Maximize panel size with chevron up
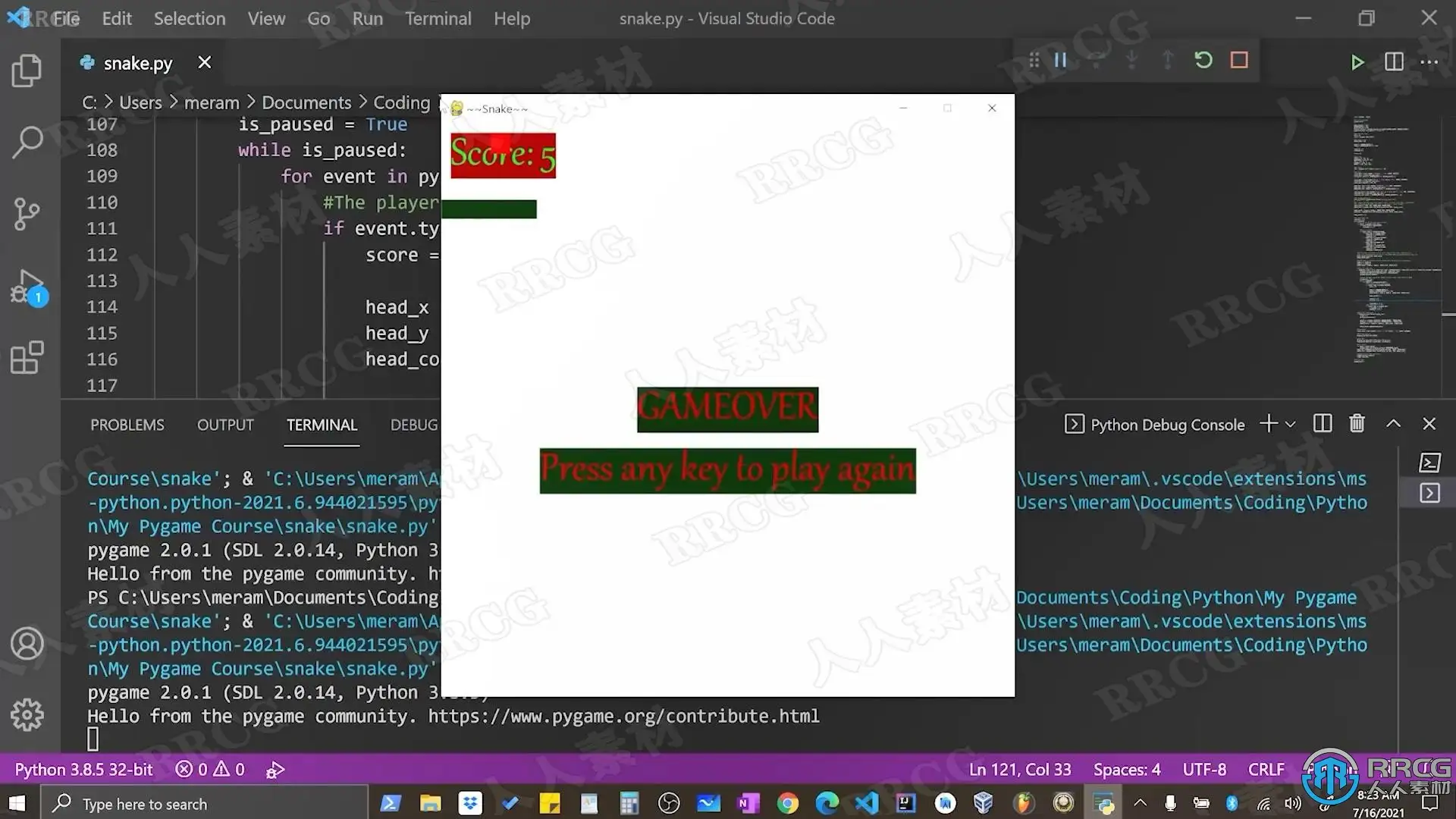Screen dimensions: 1456x819 (x=1393, y=424)
